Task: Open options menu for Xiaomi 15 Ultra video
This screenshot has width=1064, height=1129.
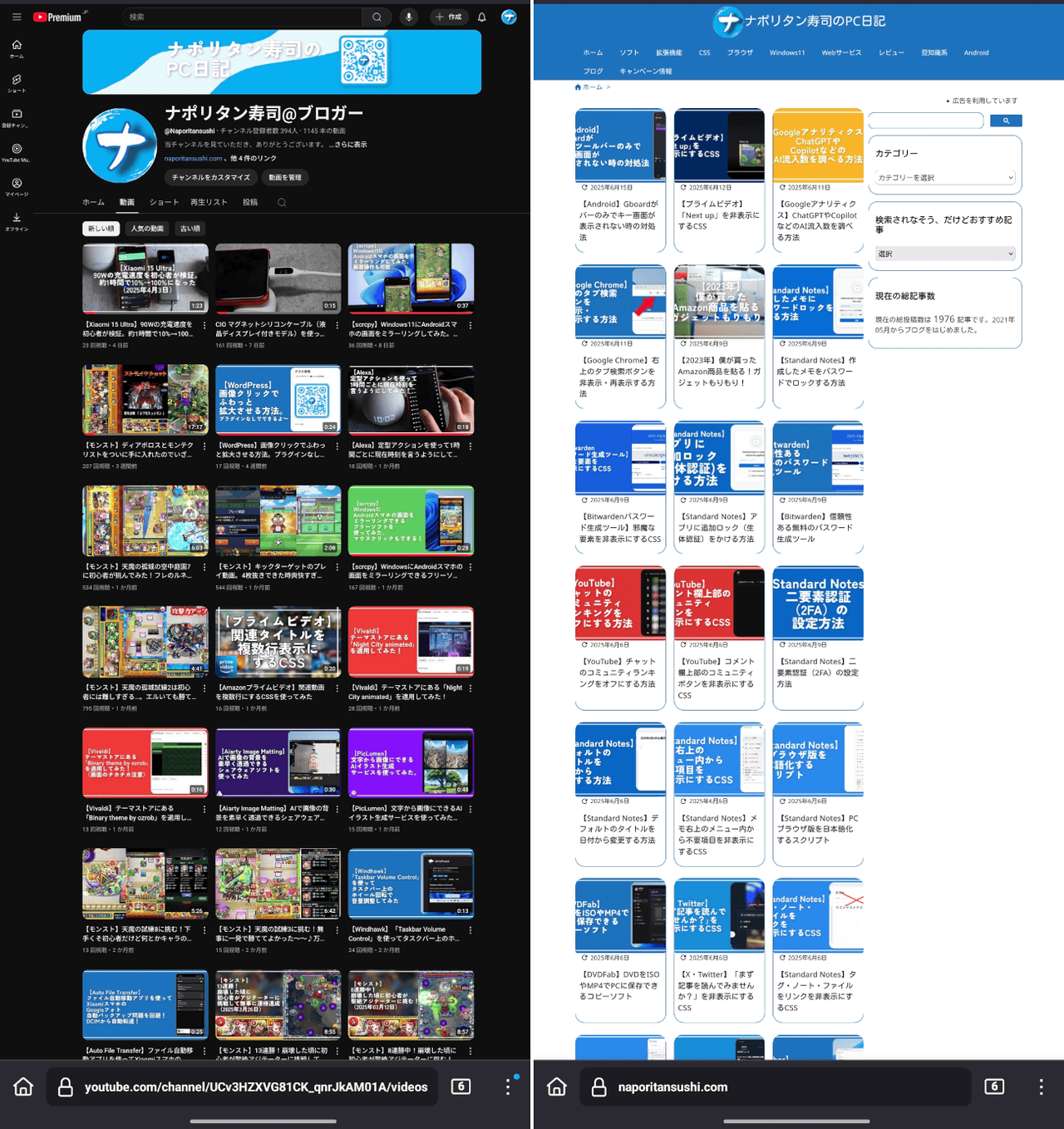Action: [204, 325]
